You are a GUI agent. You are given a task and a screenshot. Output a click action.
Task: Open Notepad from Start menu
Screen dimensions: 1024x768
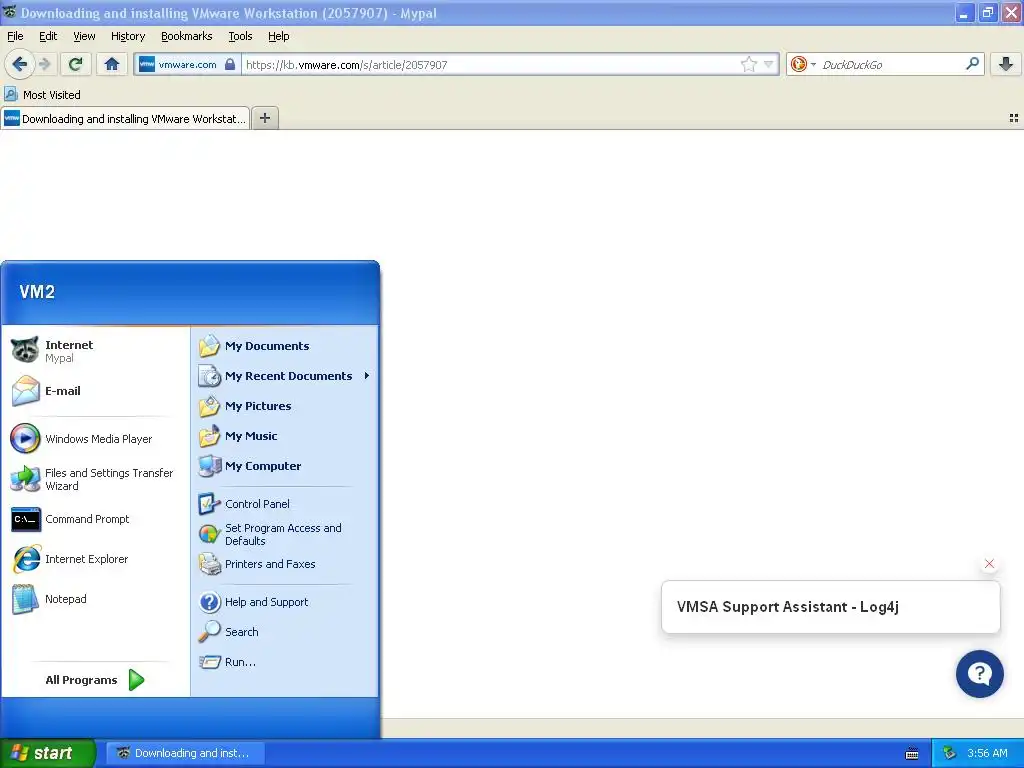[95, 599]
